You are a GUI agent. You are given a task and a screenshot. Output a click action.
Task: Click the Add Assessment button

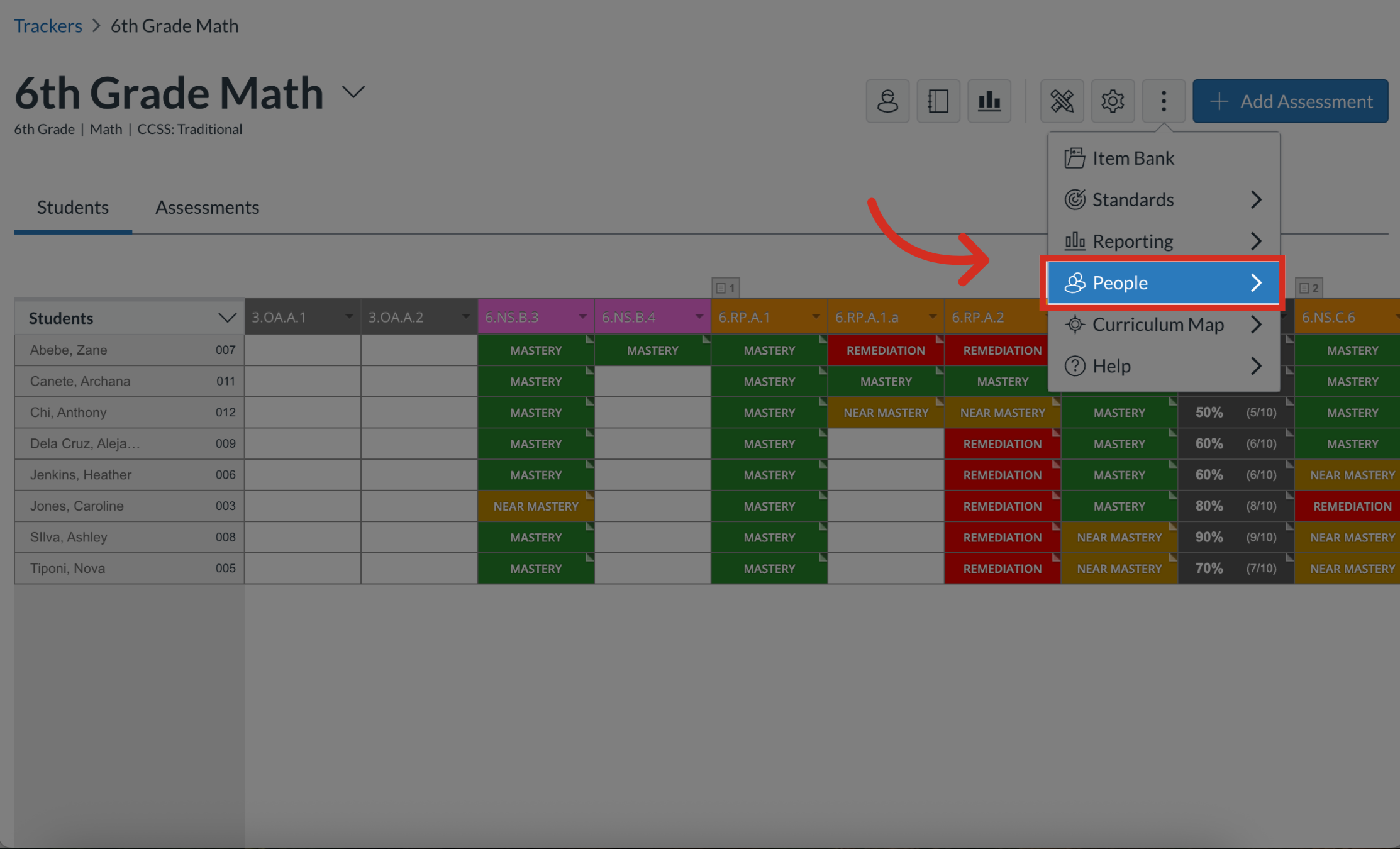[x=1290, y=101]
